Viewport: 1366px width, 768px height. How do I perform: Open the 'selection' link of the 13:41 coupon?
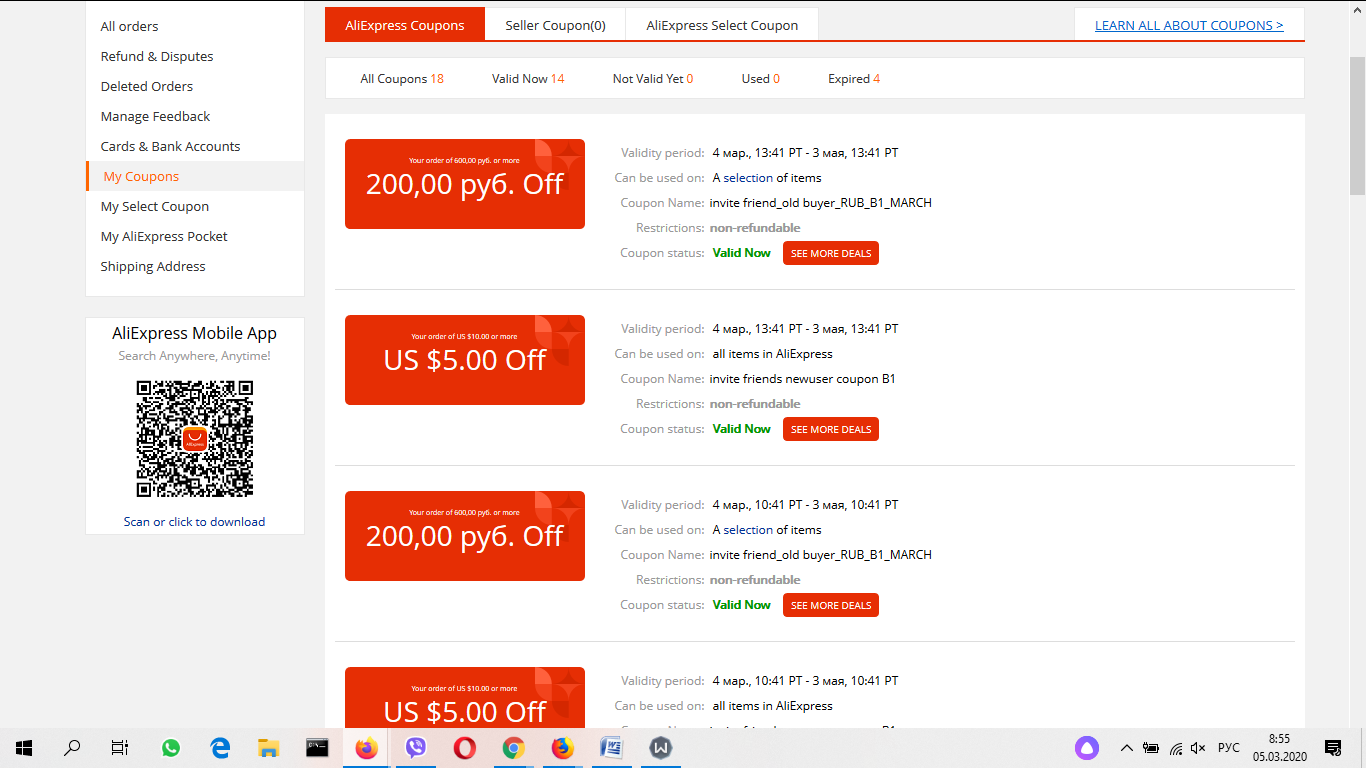748,178
